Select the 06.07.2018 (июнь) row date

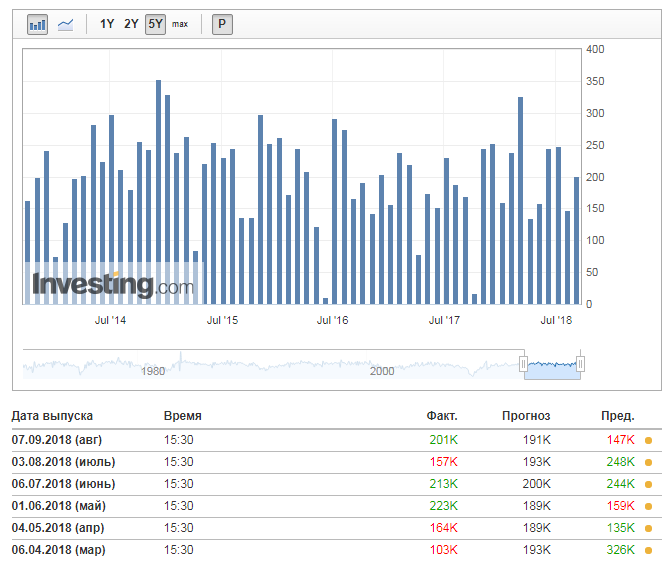(63, 484)
